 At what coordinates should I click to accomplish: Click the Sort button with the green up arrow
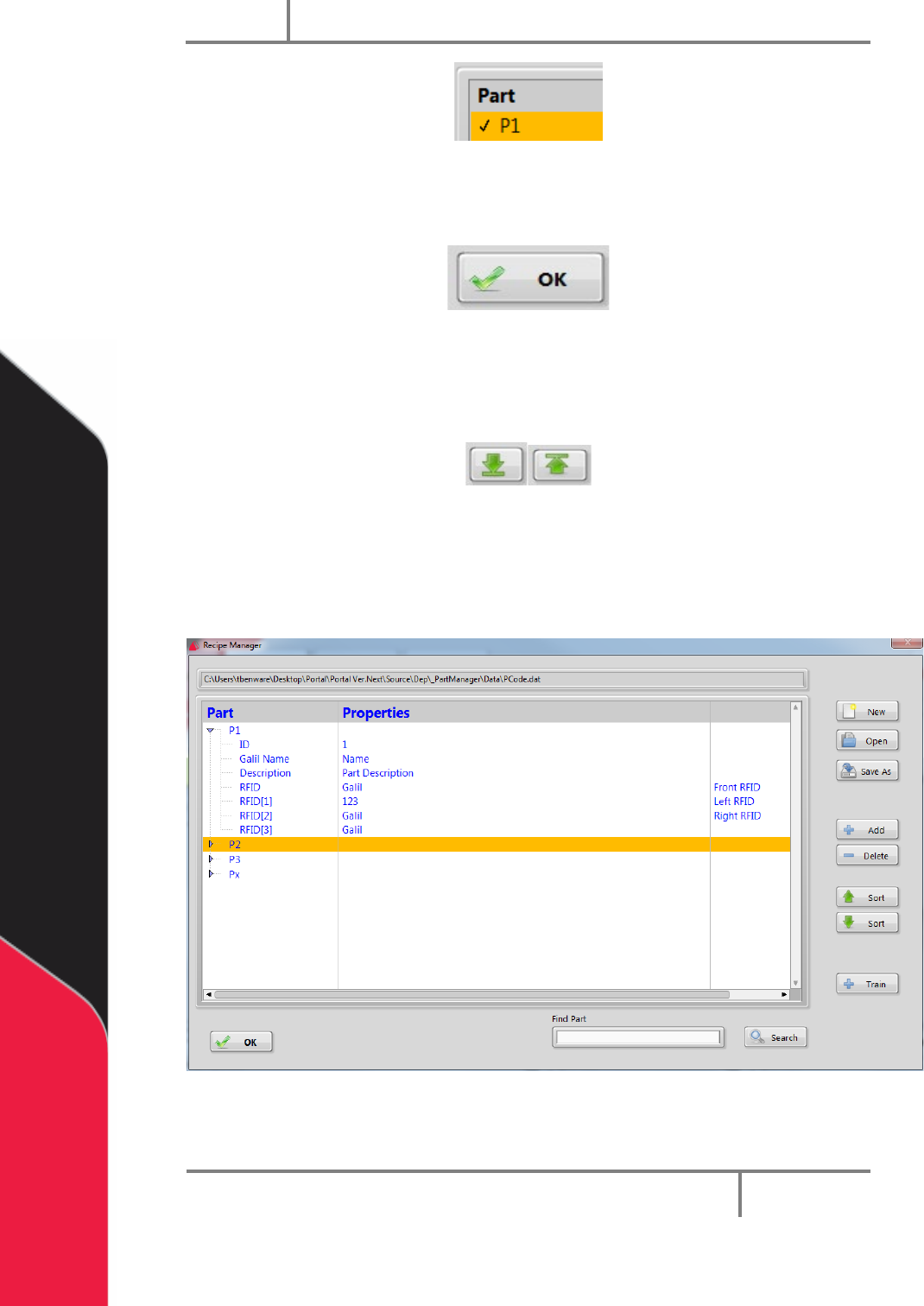tap(867, 897)
